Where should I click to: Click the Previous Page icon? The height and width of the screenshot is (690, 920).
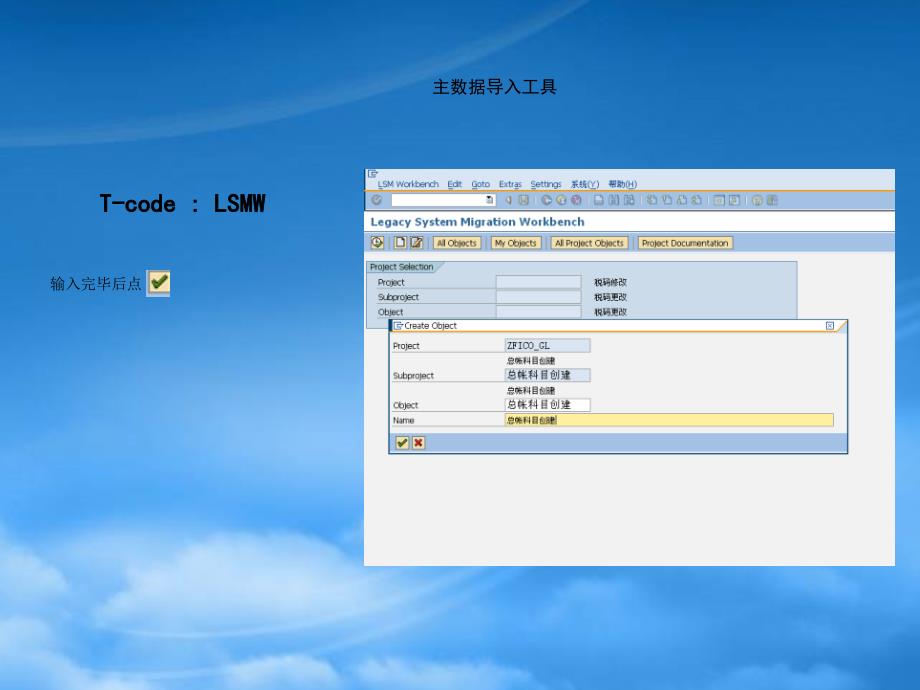[667, 200]
